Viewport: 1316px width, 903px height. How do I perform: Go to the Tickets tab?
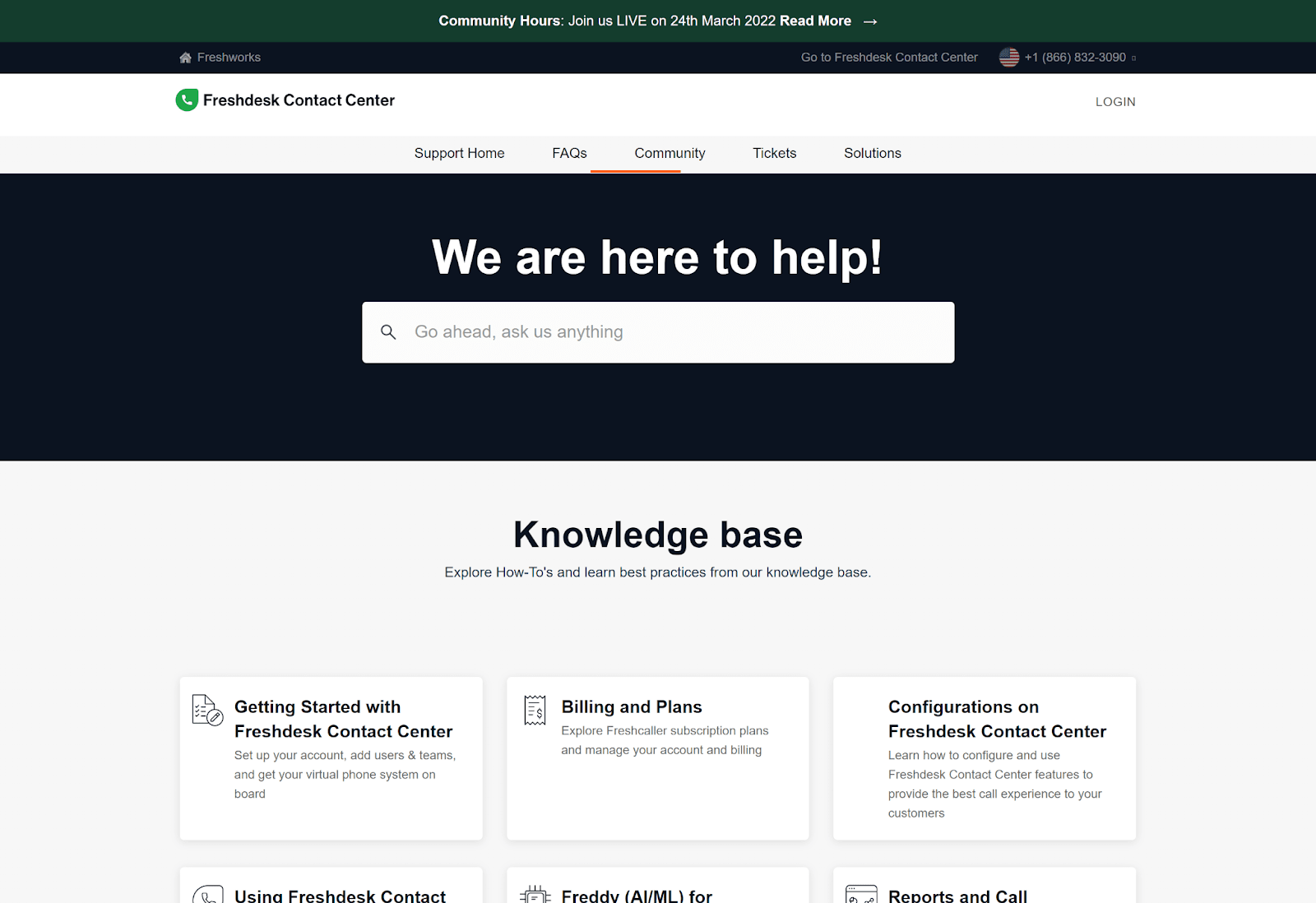[774, 153]
